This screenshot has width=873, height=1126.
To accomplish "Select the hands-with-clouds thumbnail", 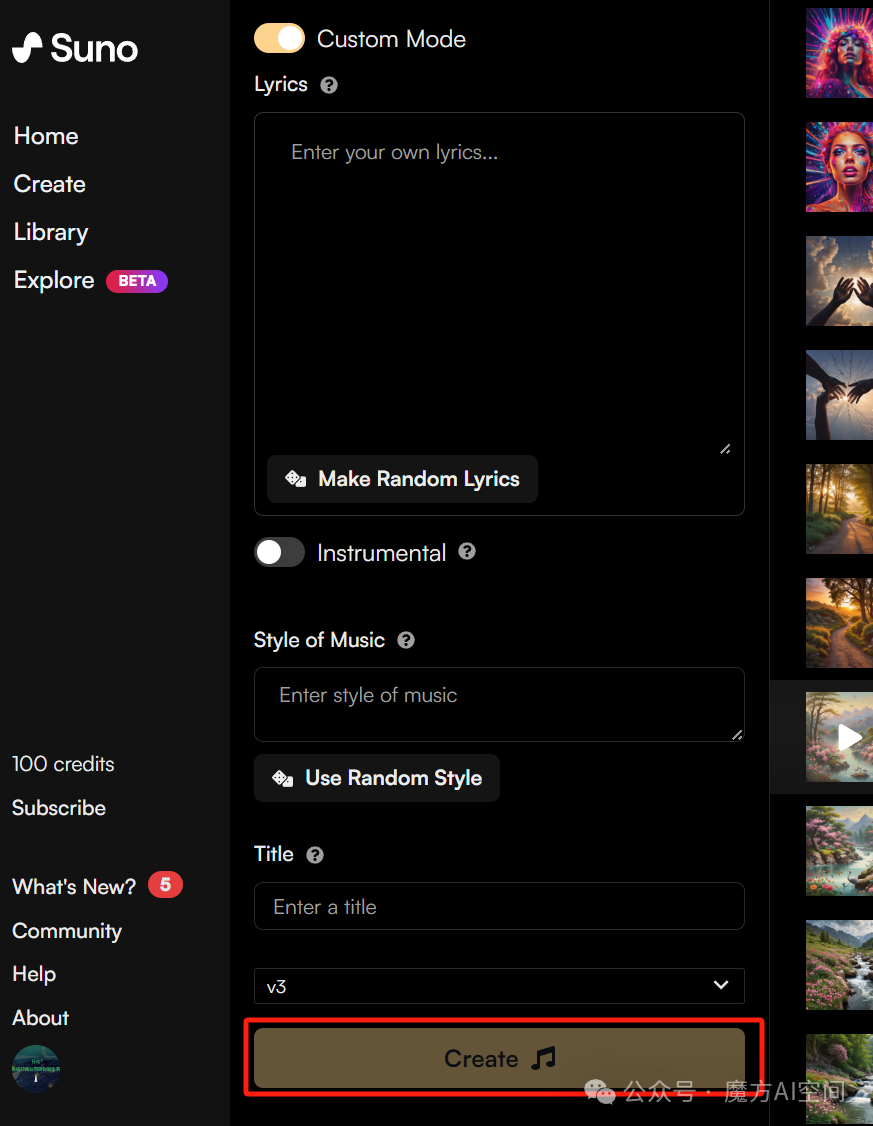I will [x=839, y=281].
